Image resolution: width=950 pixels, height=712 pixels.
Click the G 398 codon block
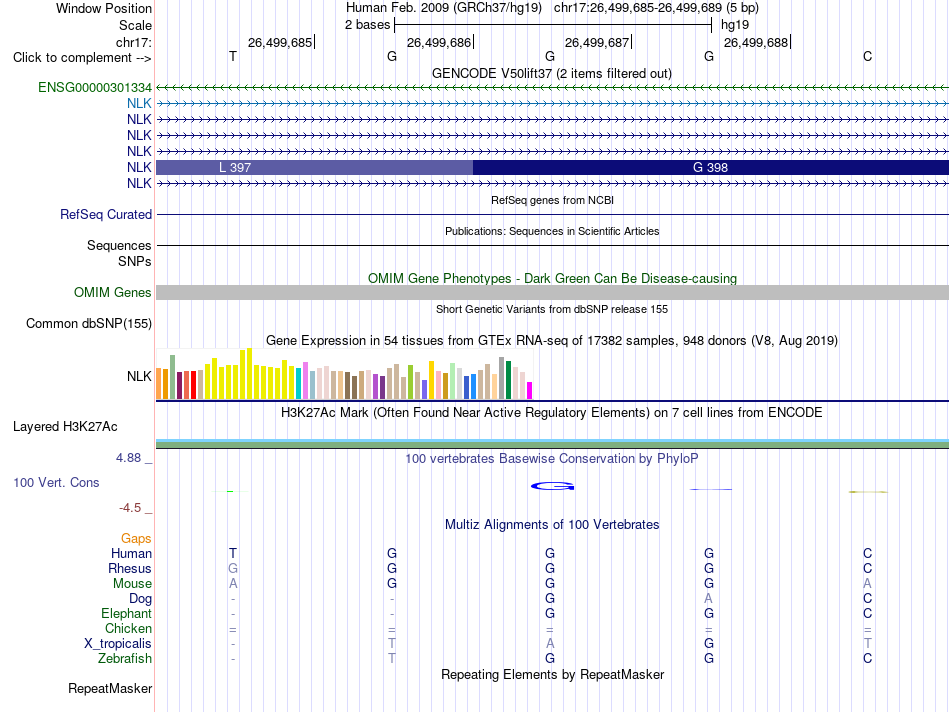711,167
